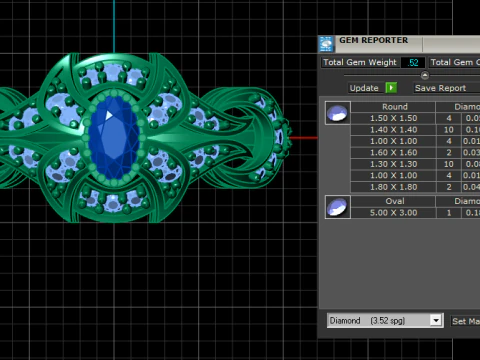Select the 1.50 X 1.50 row
480x360 pixels.
click(x=415, y=118)
